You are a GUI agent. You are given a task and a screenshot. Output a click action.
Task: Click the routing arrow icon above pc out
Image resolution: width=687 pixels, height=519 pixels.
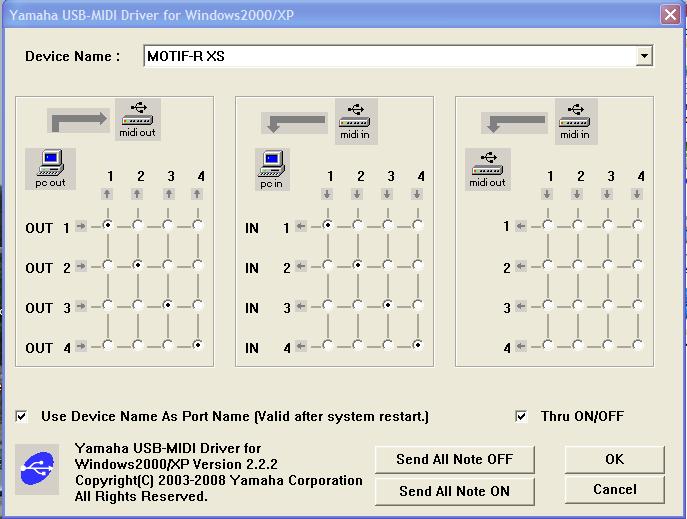point(78,121)
